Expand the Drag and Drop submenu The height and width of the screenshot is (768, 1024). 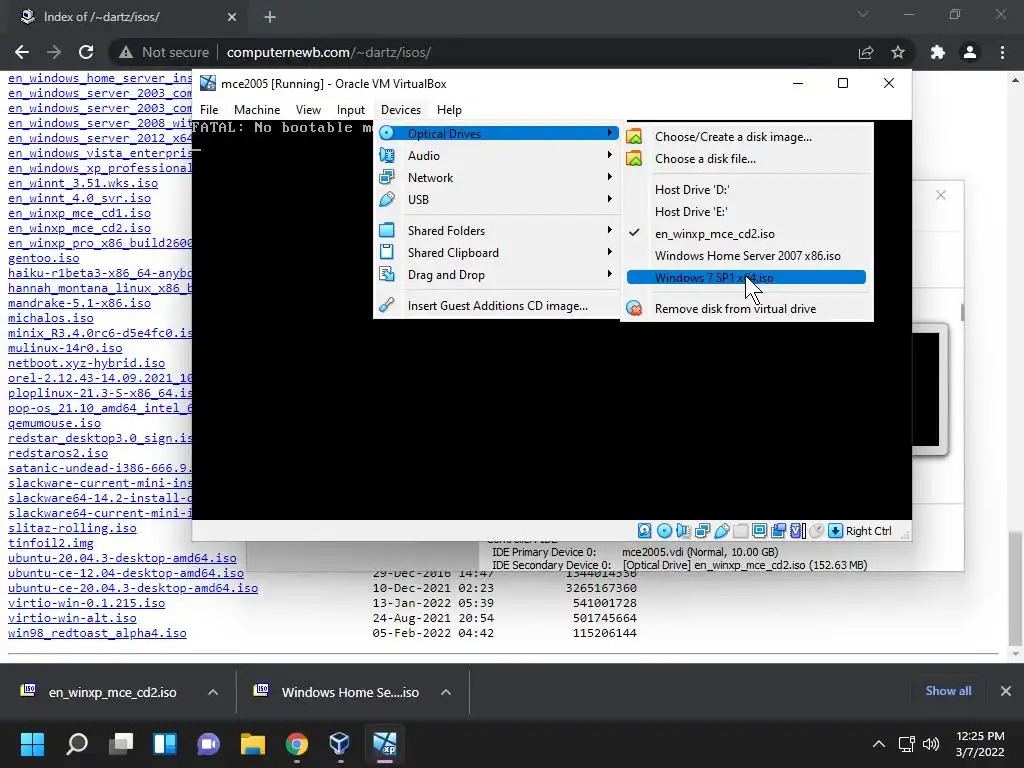tap(497, 274)
